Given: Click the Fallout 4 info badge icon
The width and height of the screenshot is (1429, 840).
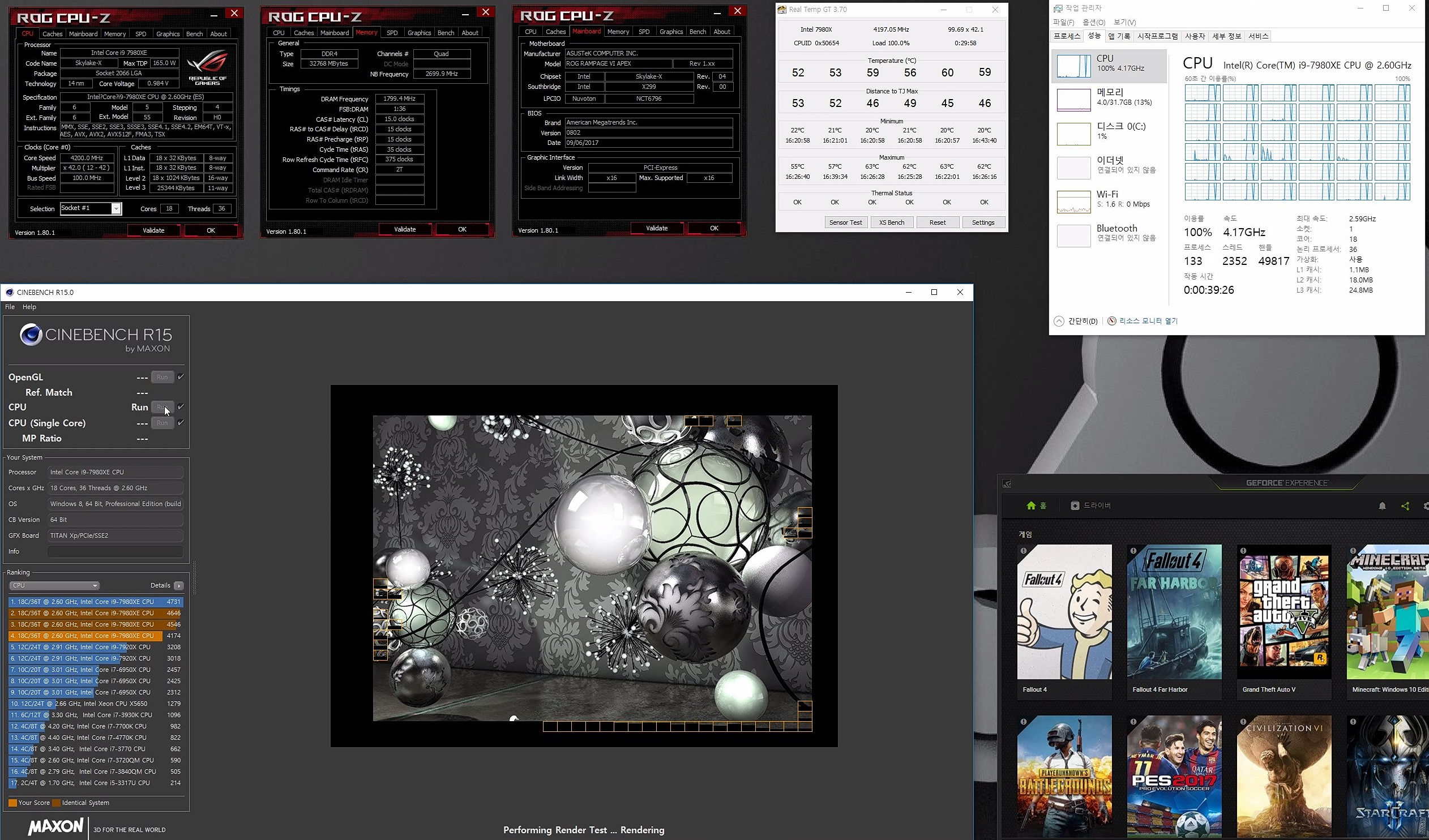Looking at the screenshot, I should tap(1024, 550).
